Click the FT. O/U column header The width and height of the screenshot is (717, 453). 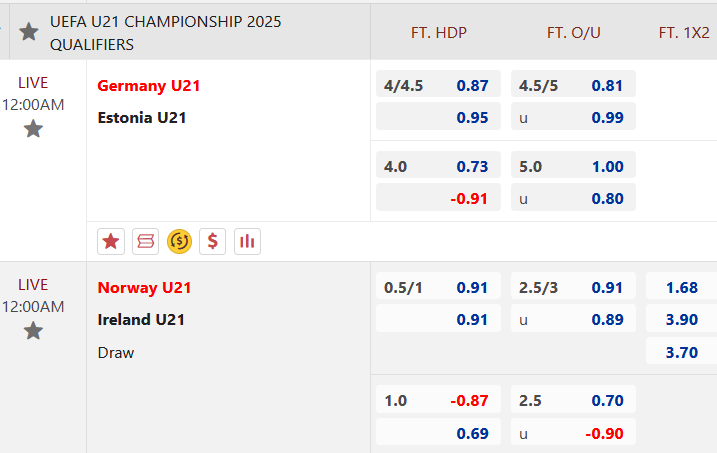point(573,32)
